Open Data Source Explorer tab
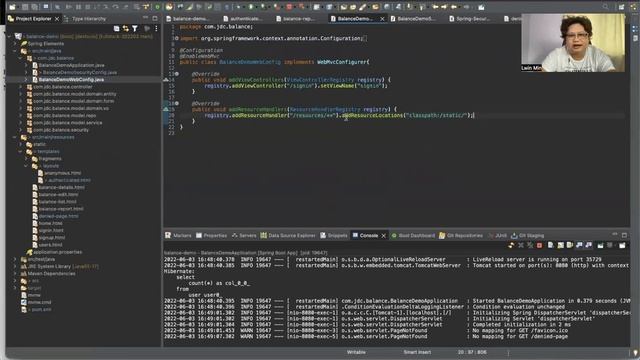640x360 pixels. [x=288, y=236]
